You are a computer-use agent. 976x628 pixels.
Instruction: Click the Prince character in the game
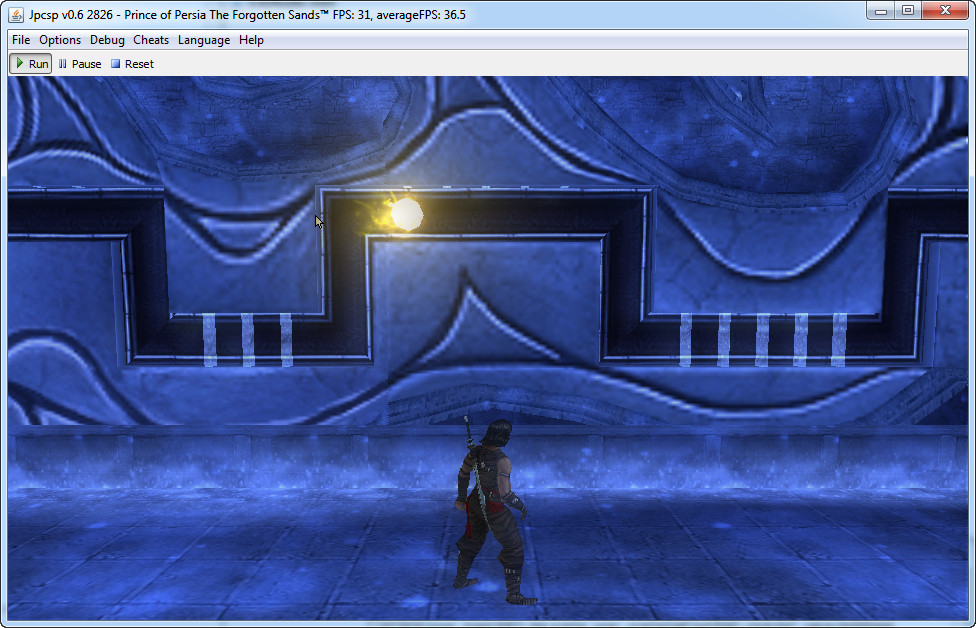click(487, 510)
